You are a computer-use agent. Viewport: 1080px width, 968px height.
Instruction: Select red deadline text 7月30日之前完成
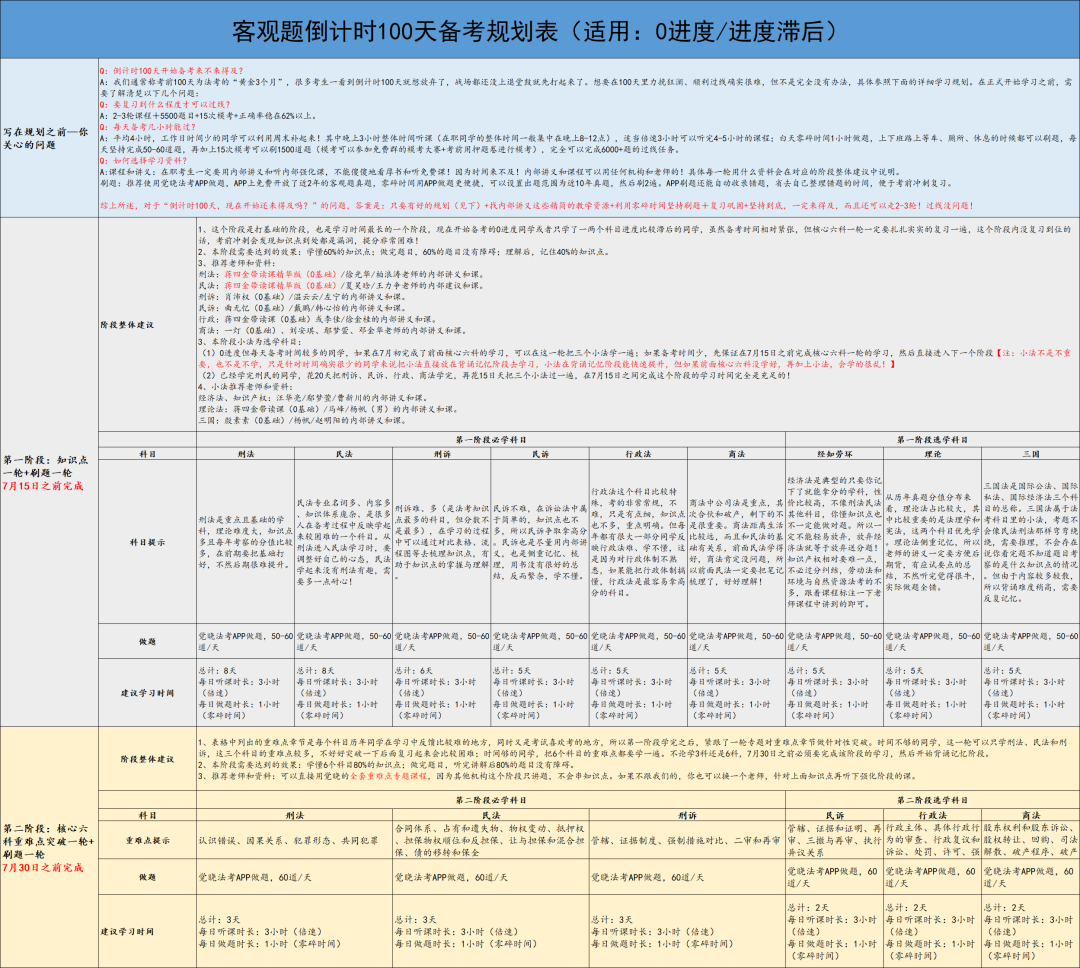click(x=43, y=867)
